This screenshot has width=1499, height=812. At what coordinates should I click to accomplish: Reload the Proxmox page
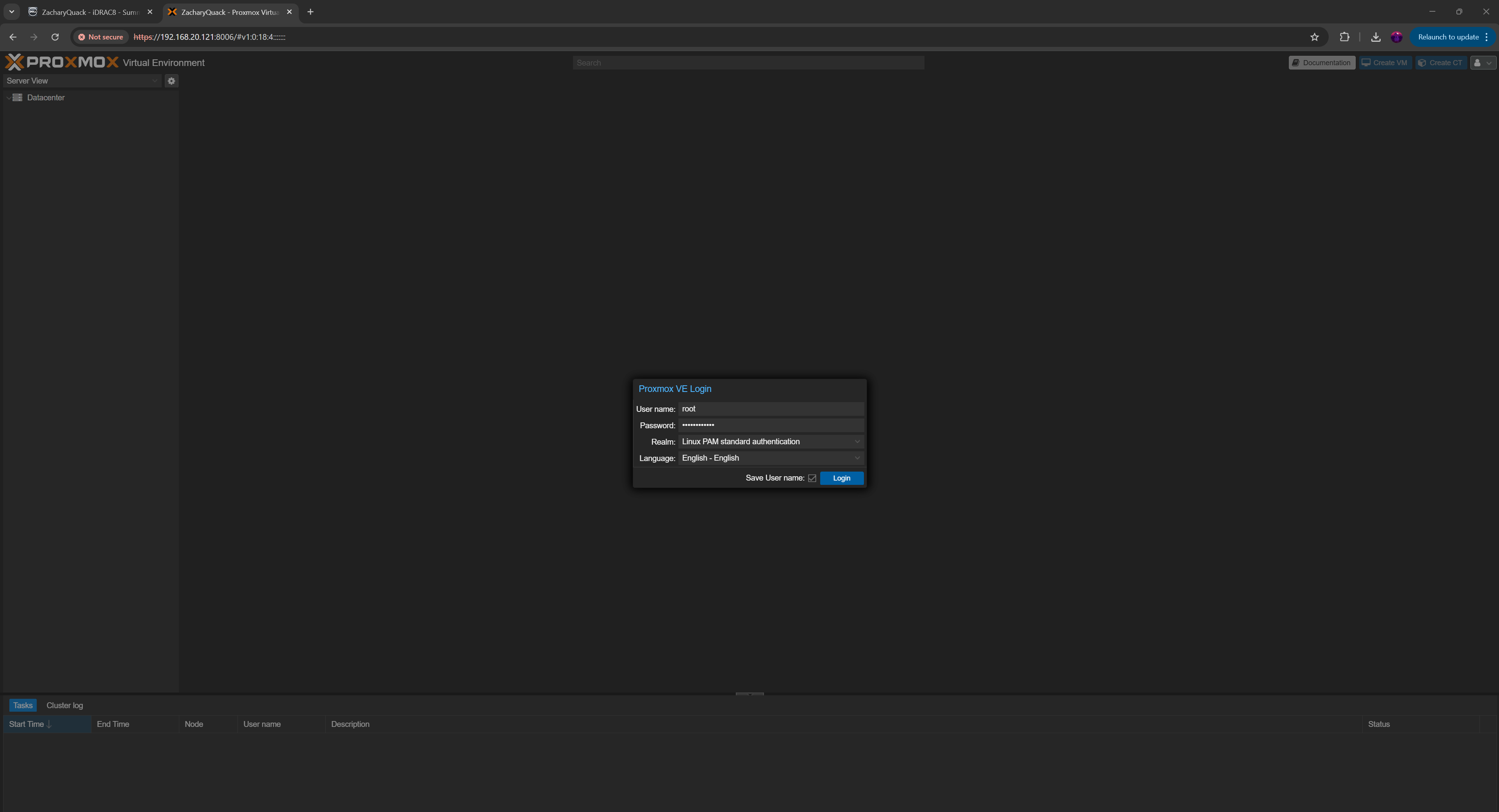[55, 37]
